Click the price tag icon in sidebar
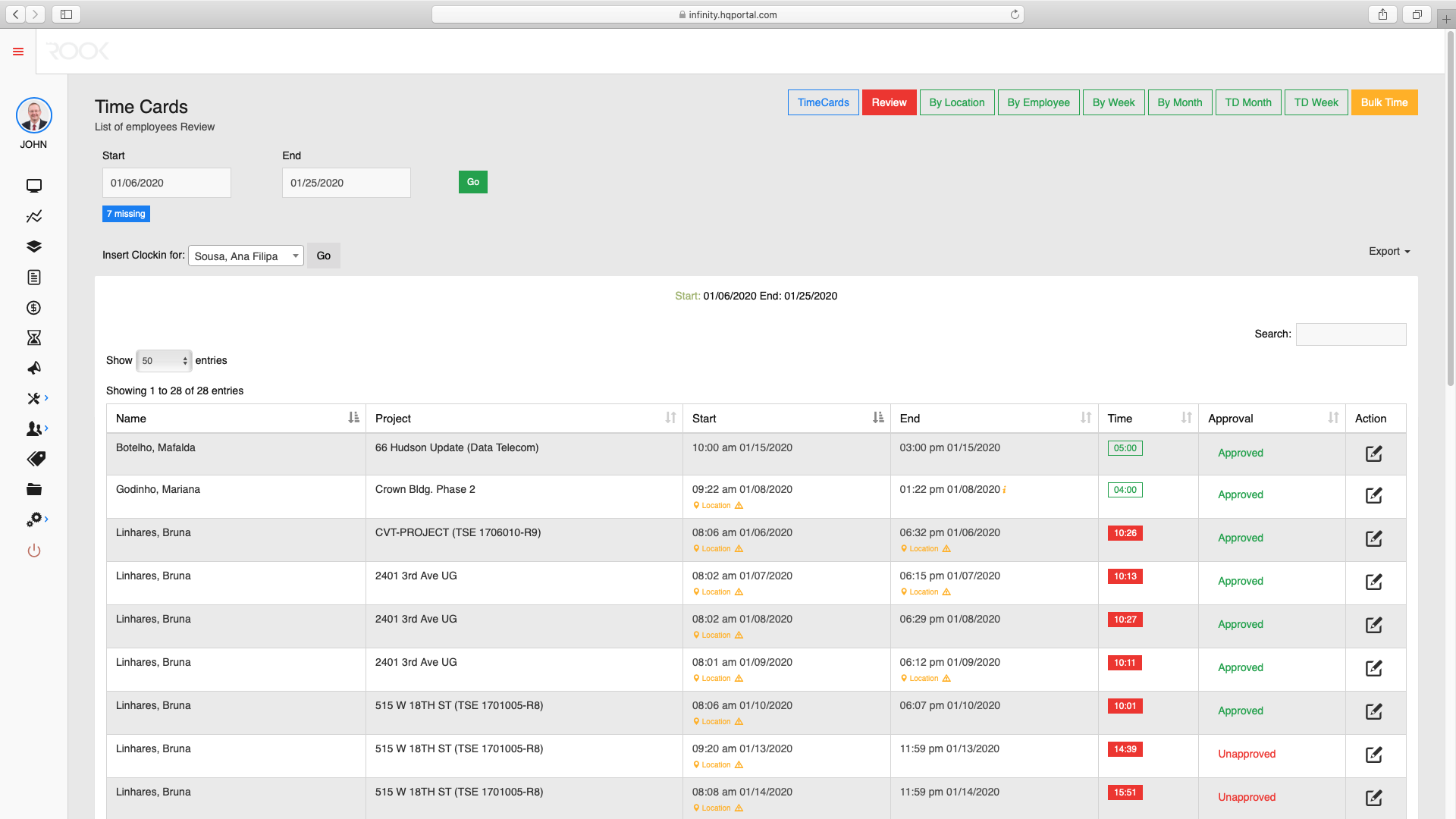This screenshot has height=819, width=1456. (x=33, y=459)
